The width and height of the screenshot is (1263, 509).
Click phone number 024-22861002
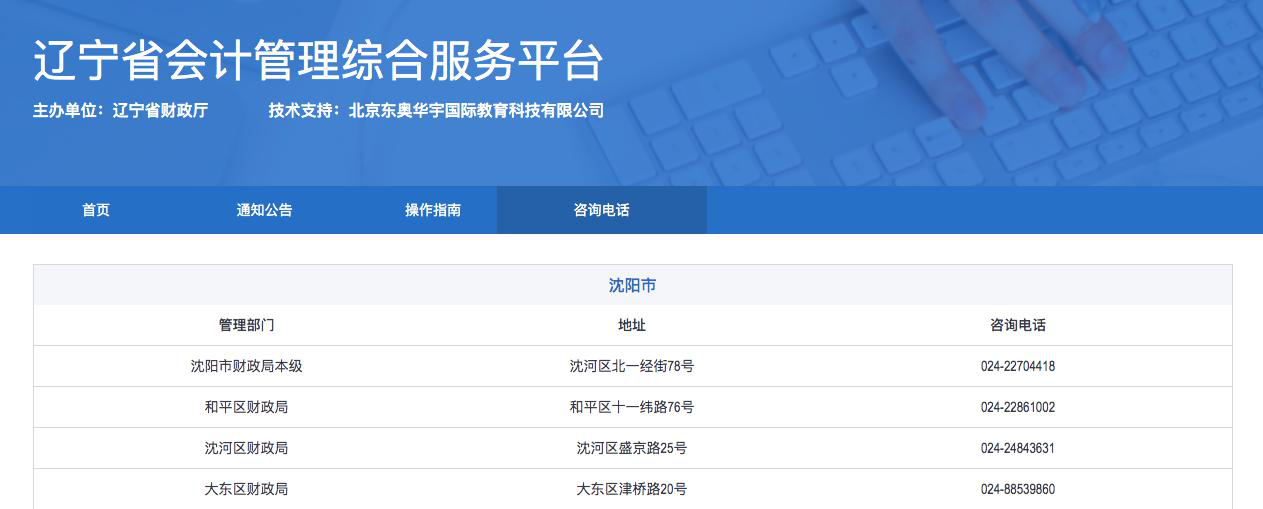pyautogui.click(x=1017, y=407)
